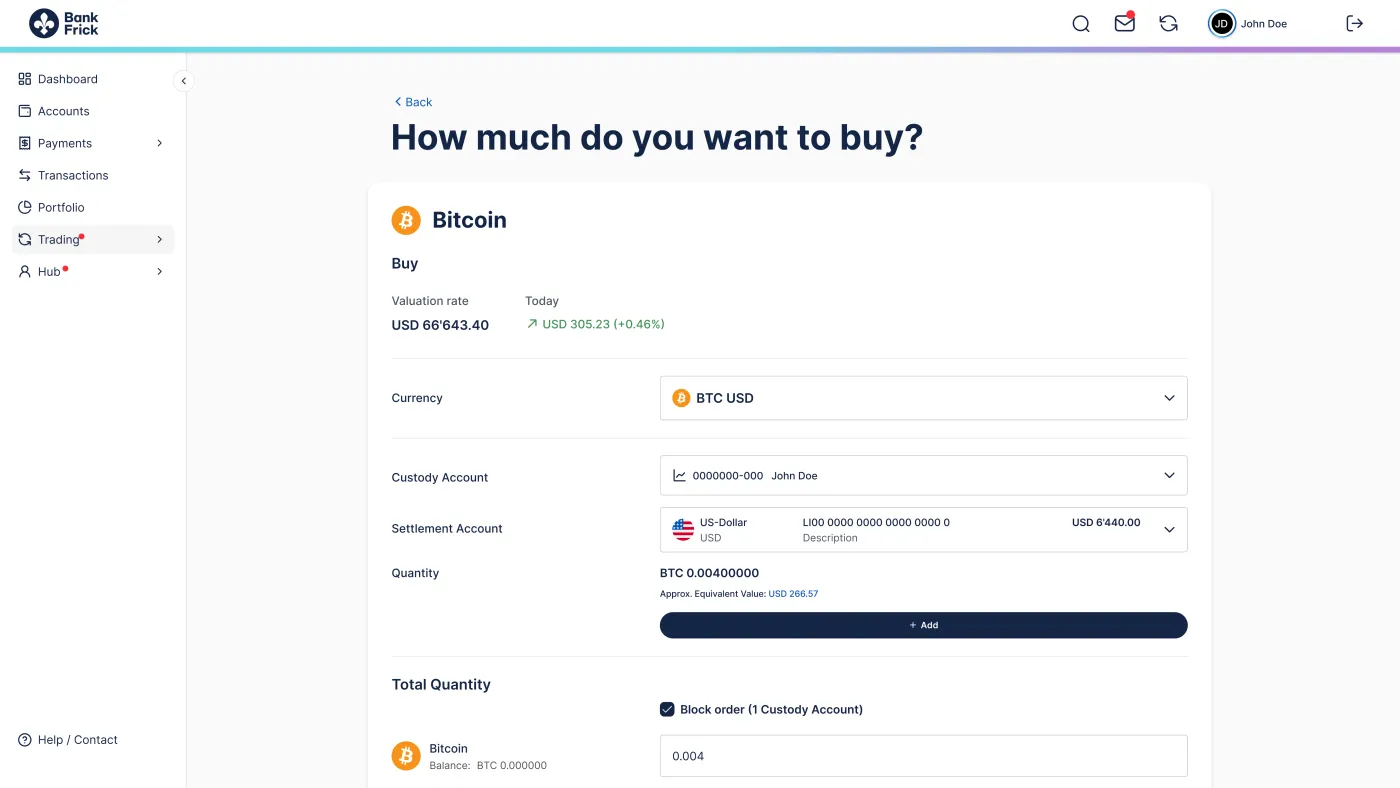Click the Add button
Viewport: 1400px width, 788px height.
(x=923, y=625)
